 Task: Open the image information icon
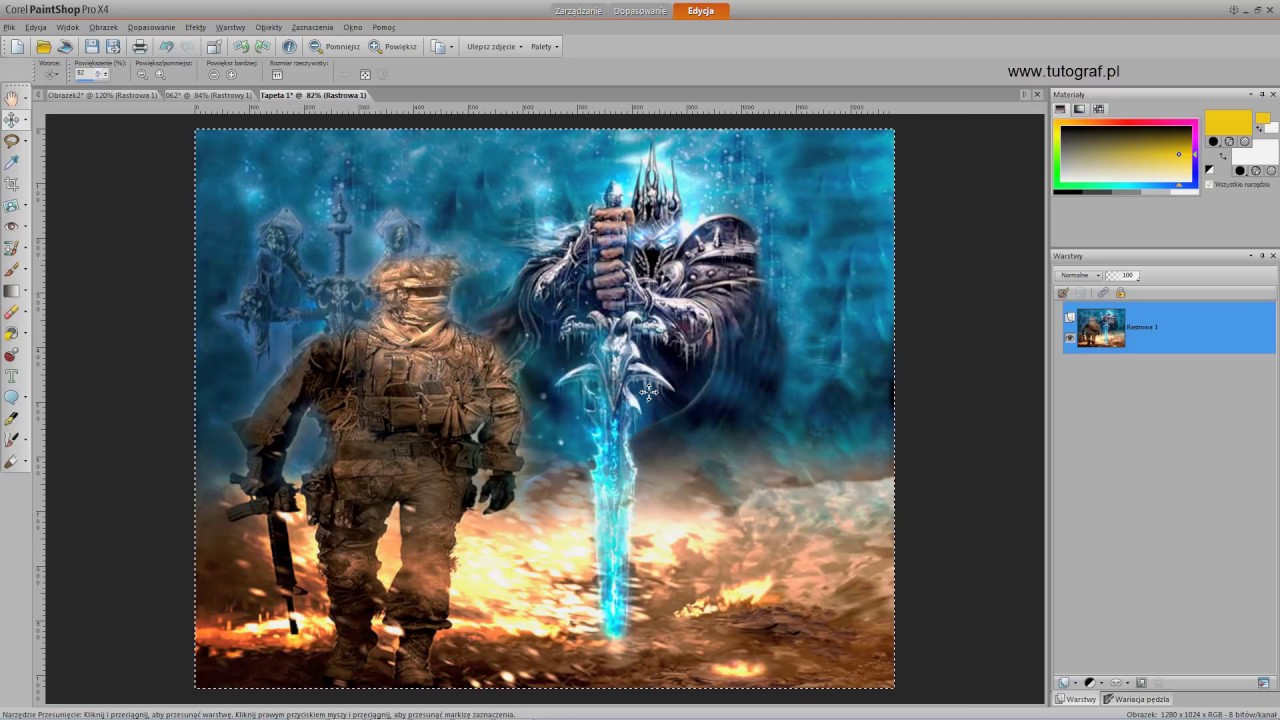[x=289, y=47]
